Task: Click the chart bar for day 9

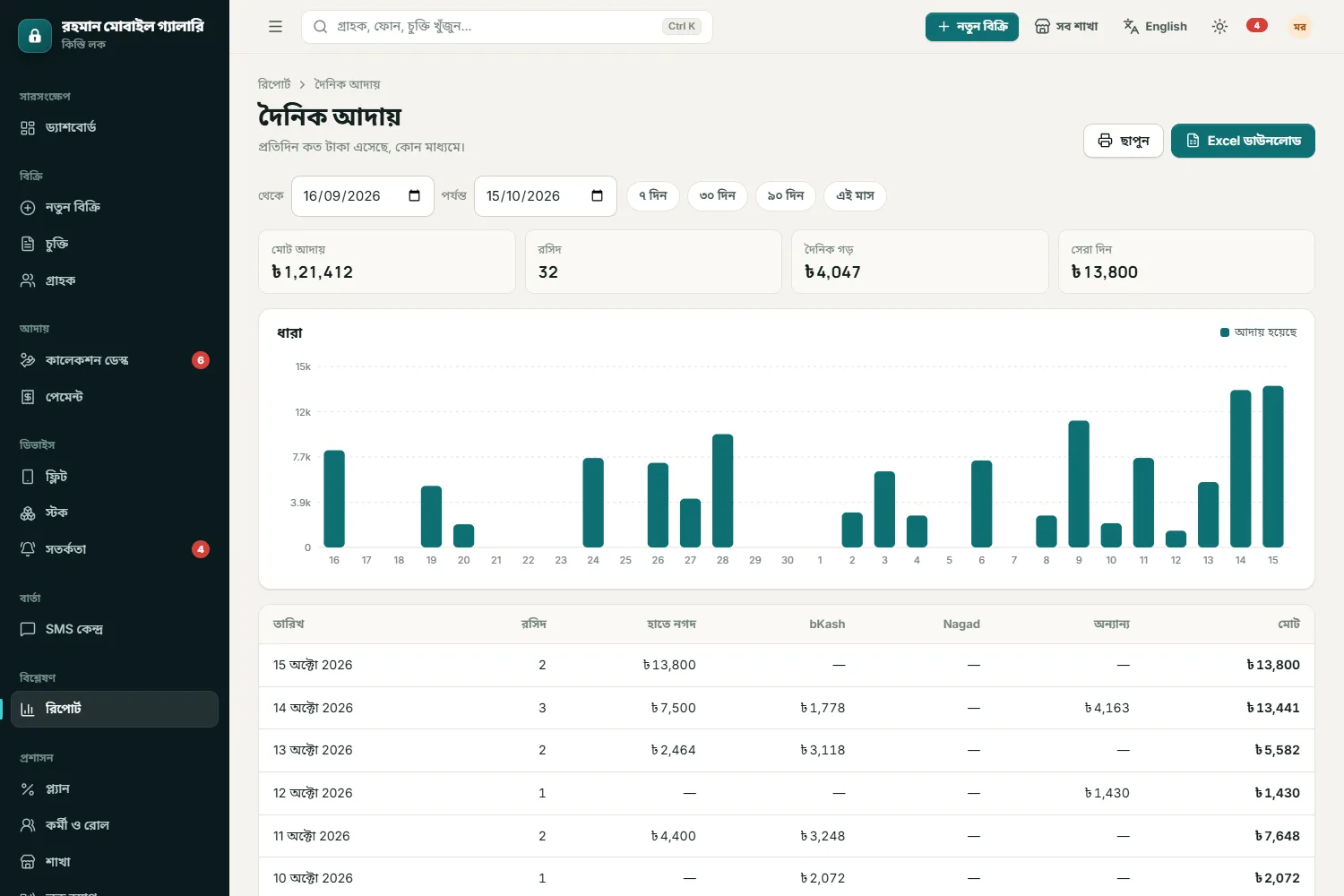Action: pos(1079,484)
